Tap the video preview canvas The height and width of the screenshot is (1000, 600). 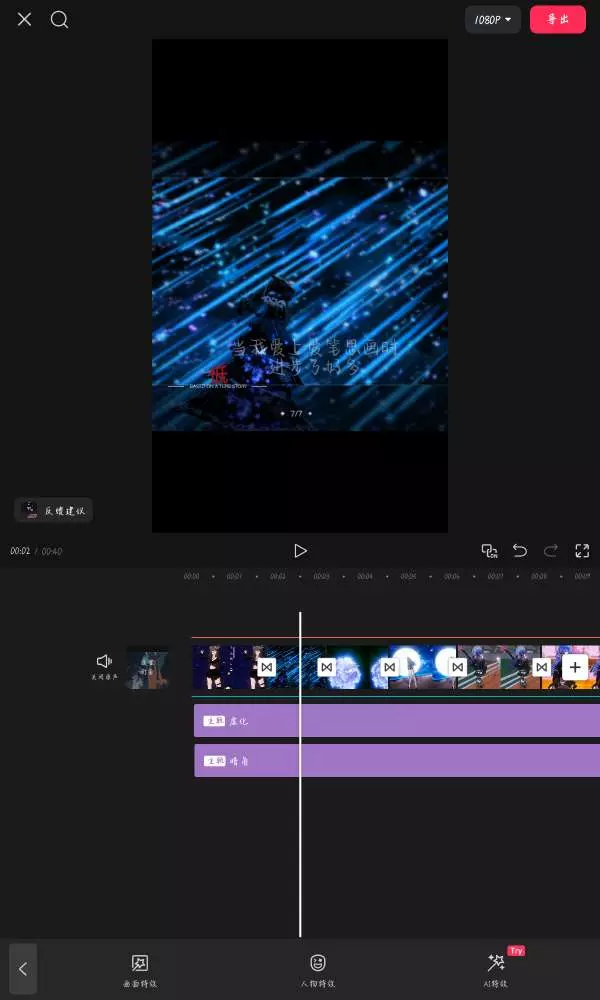pyautogui.click(x=300, y=286)
